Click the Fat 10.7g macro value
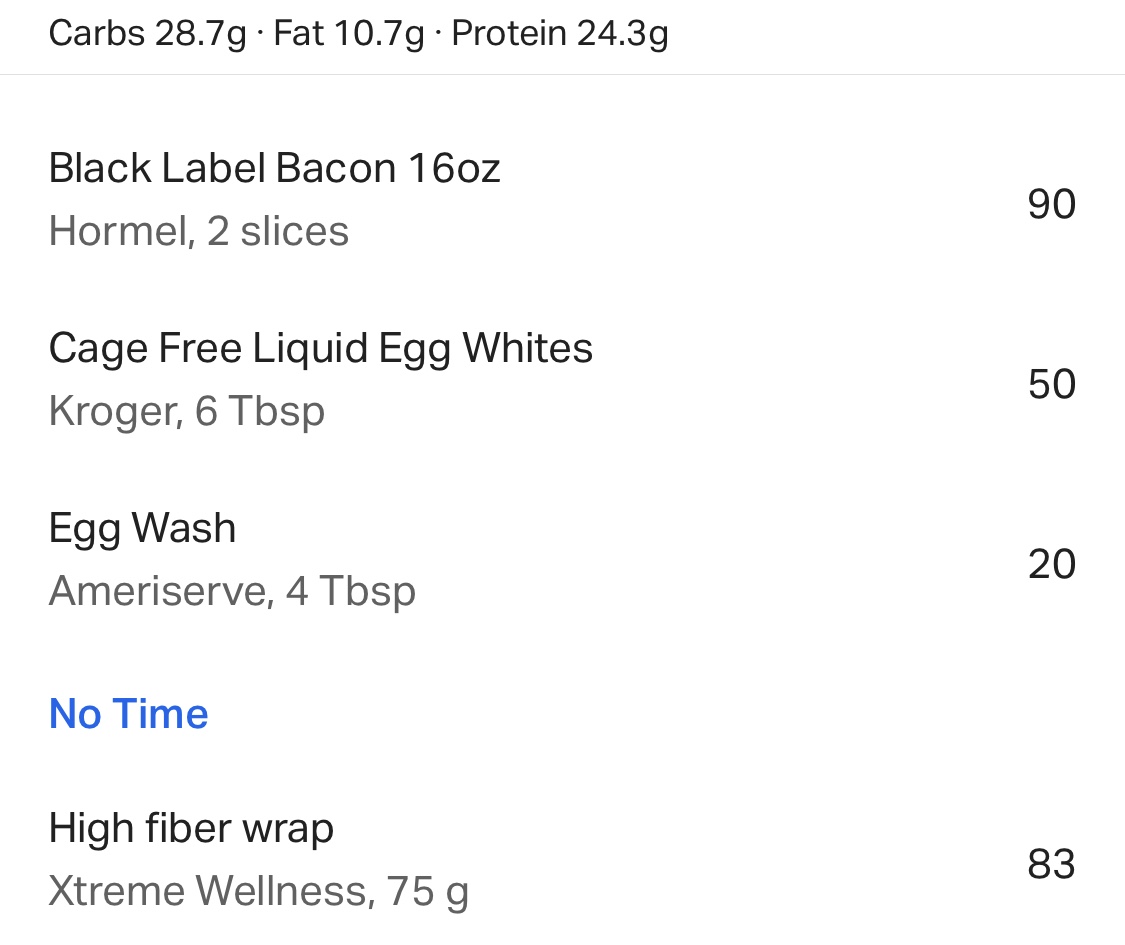Viewport: 1125px width, 945px height. [349, 34]
